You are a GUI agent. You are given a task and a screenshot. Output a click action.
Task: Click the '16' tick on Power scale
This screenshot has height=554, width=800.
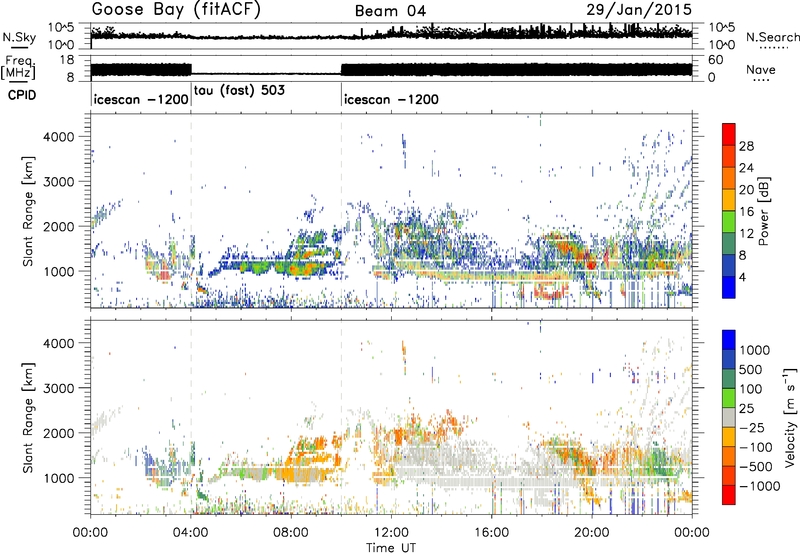[746, 212]
